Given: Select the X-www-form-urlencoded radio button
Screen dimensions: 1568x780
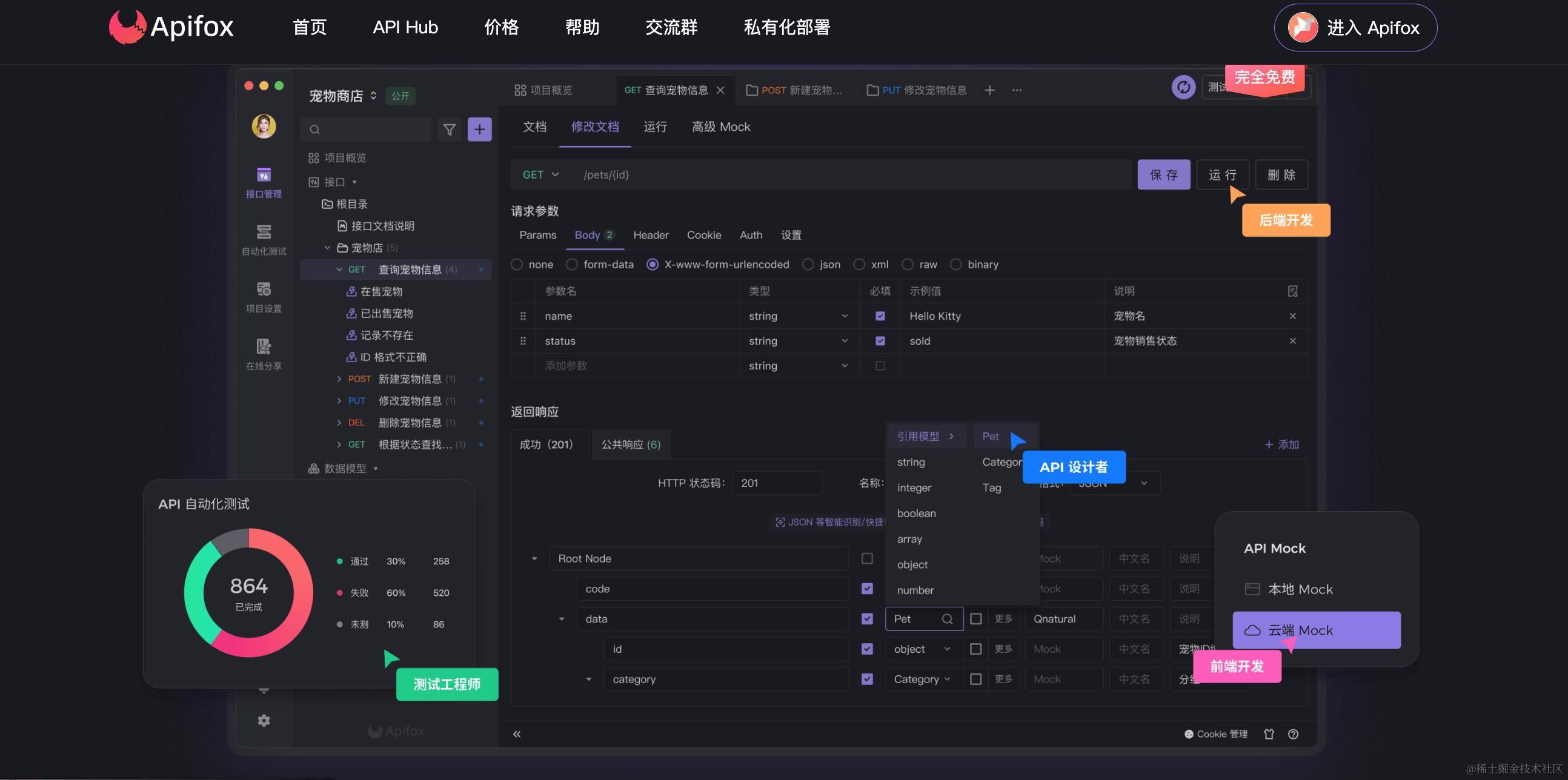Looking at the screenshot, I should click(x=652, y=264).
